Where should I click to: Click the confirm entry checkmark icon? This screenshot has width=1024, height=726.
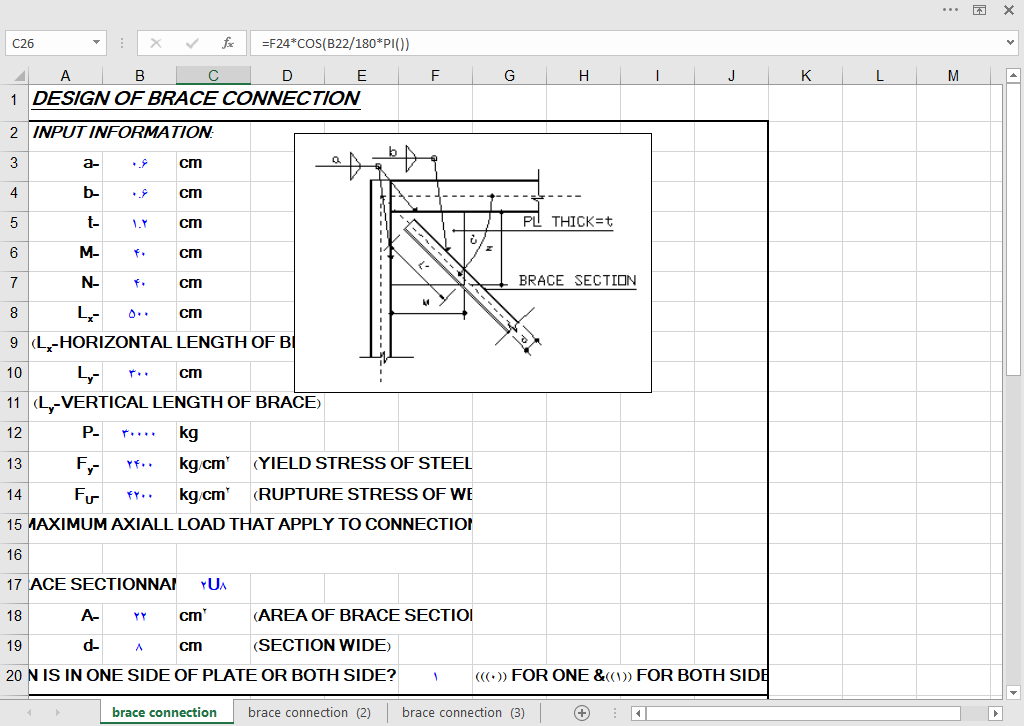tap(192, 43)
